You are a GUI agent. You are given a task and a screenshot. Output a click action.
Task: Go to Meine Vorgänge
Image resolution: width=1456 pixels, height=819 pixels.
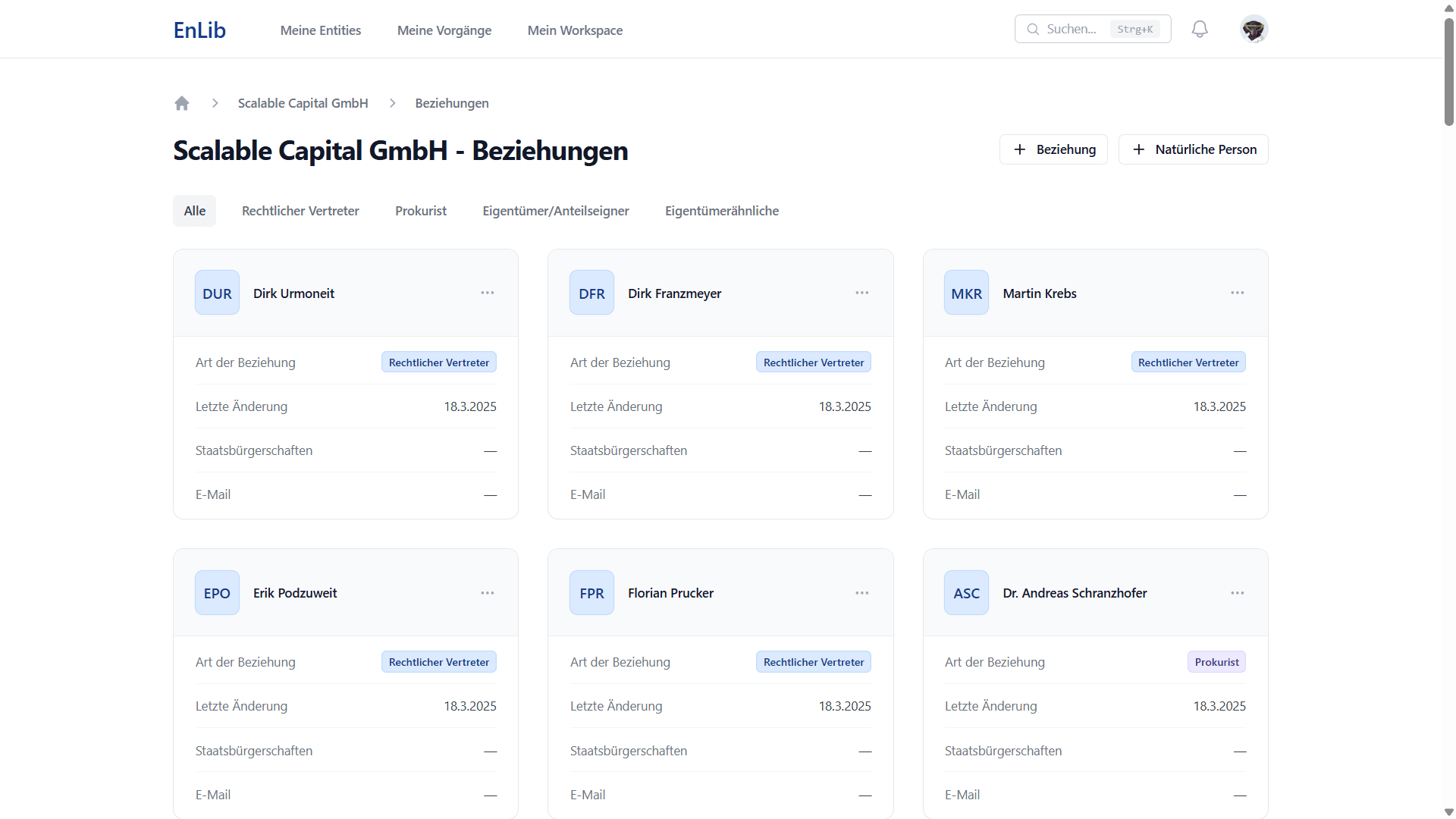[x=444, y=30]
